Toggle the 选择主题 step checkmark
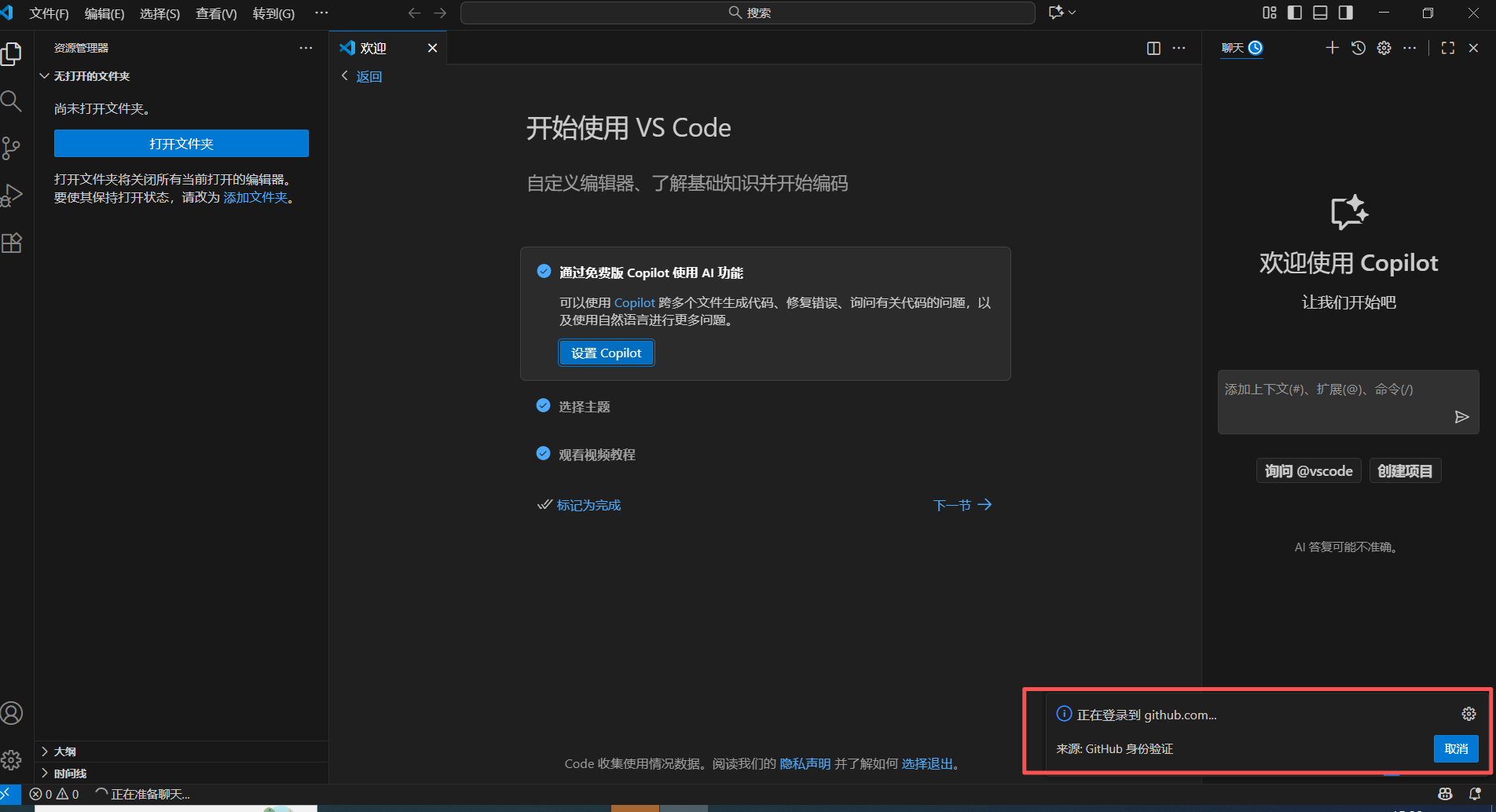 pyautogui.click(x=543, y=406)
